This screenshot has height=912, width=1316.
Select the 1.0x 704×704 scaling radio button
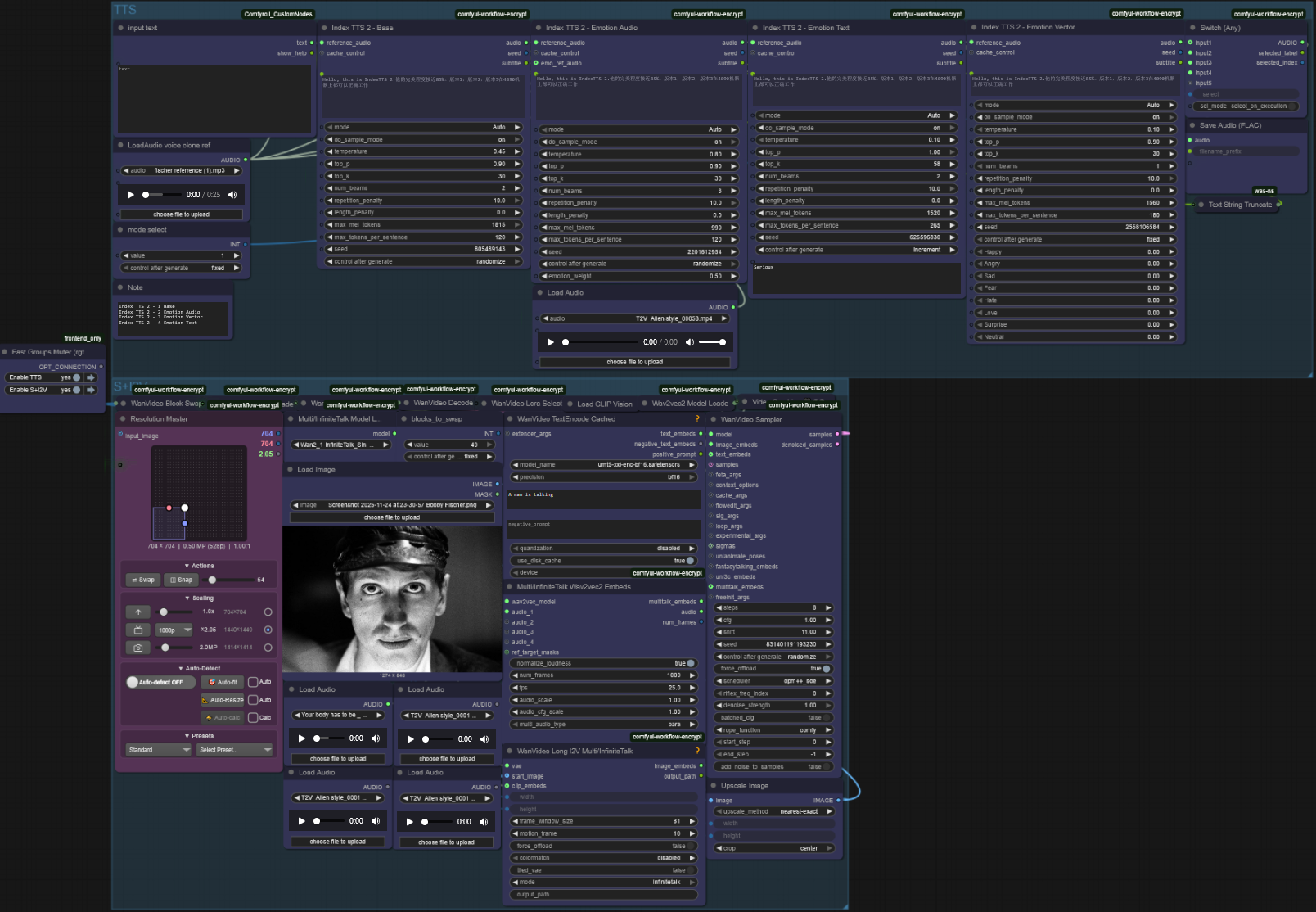coord(268,612)
